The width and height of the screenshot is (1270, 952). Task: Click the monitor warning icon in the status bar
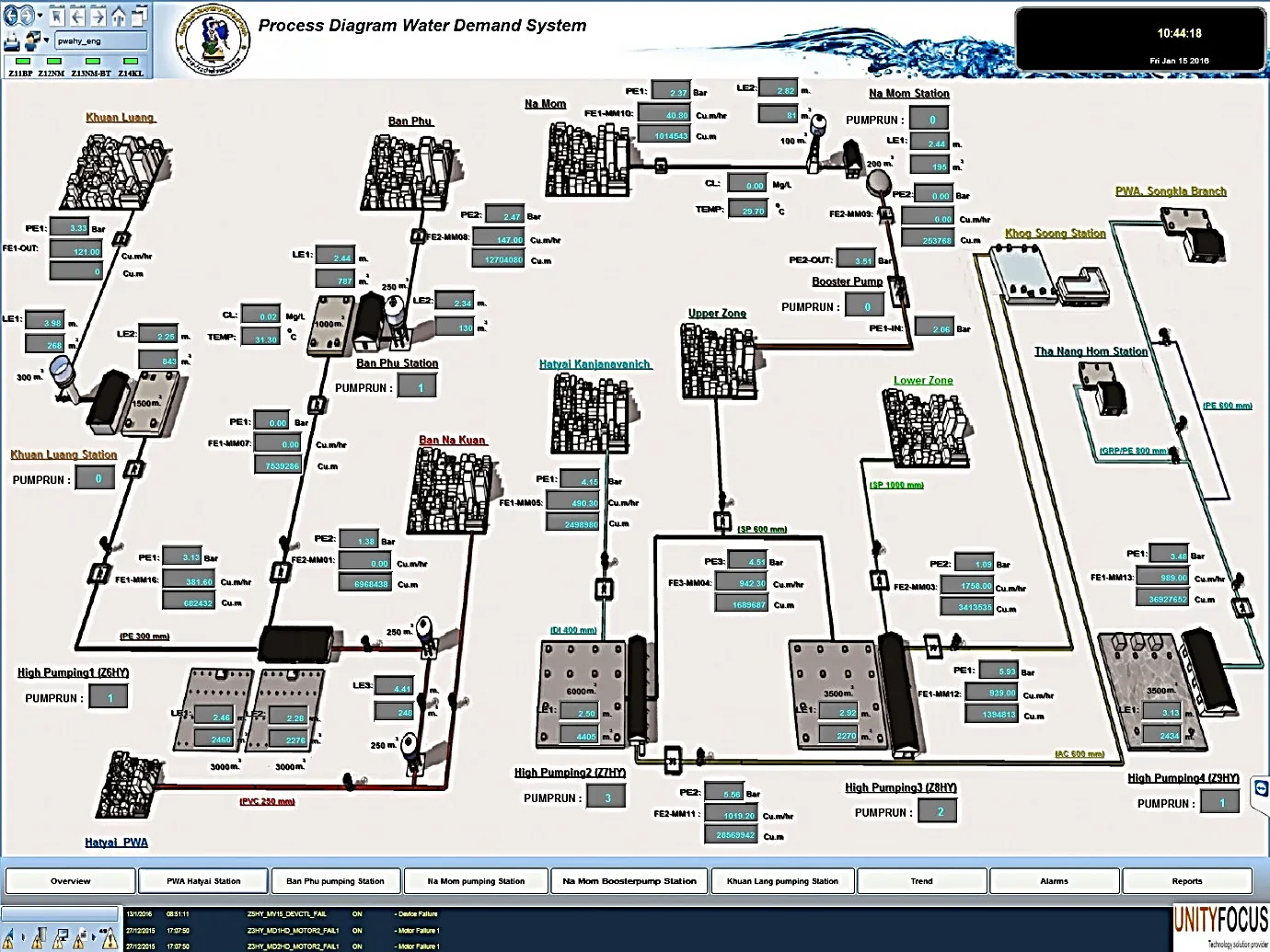coord(61,938)
